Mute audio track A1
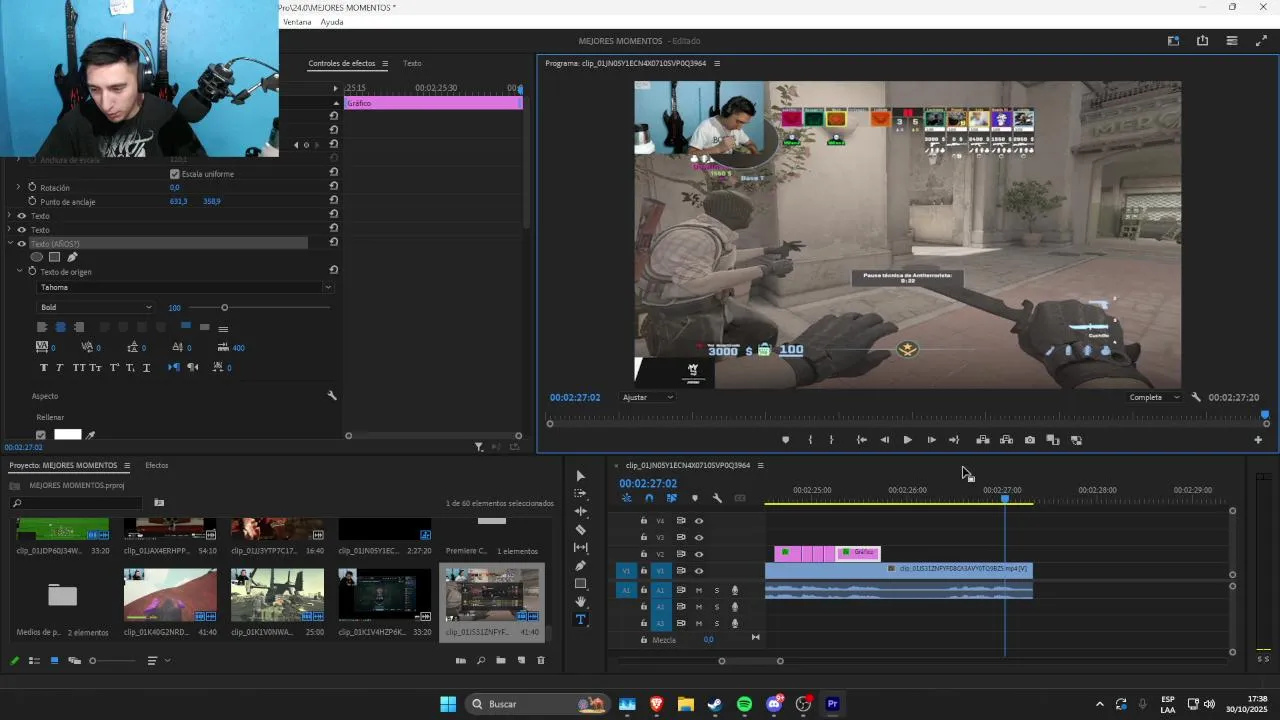This screenshot has height=720, width=1280. pyautogui.click(x=699, y=590)
